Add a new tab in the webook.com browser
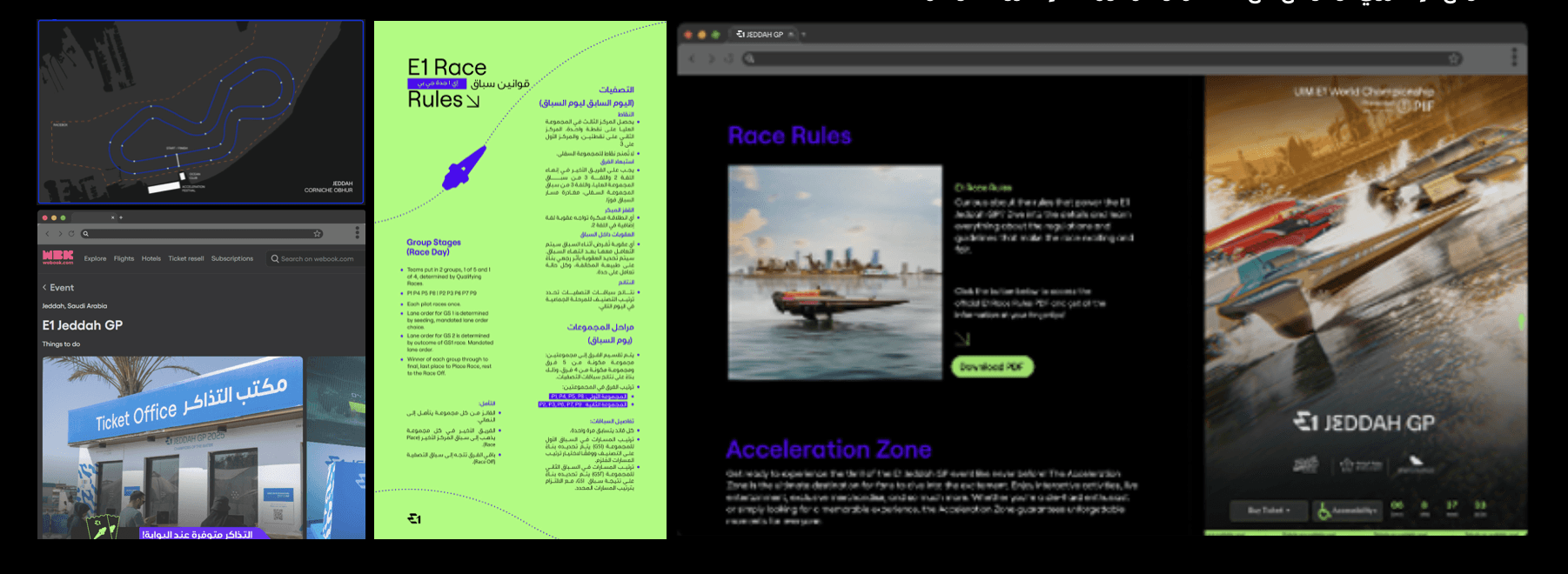Viewport: 1568px width, 574px height. click(x=121, y=217)
